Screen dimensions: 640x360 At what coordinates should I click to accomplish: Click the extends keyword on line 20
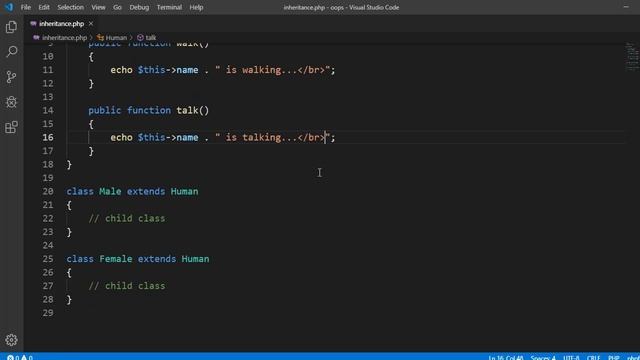point(146,191)
